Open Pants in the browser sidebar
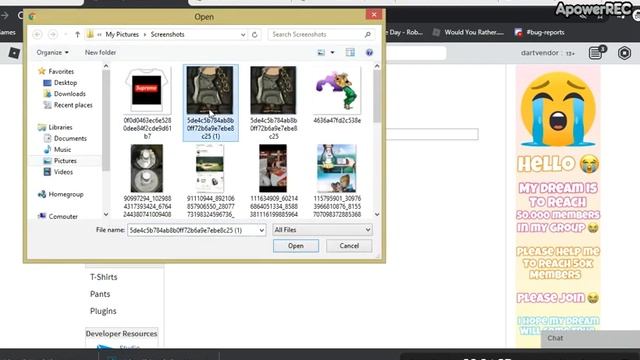Screen dimensions: 640x360 tap(100, 294)
